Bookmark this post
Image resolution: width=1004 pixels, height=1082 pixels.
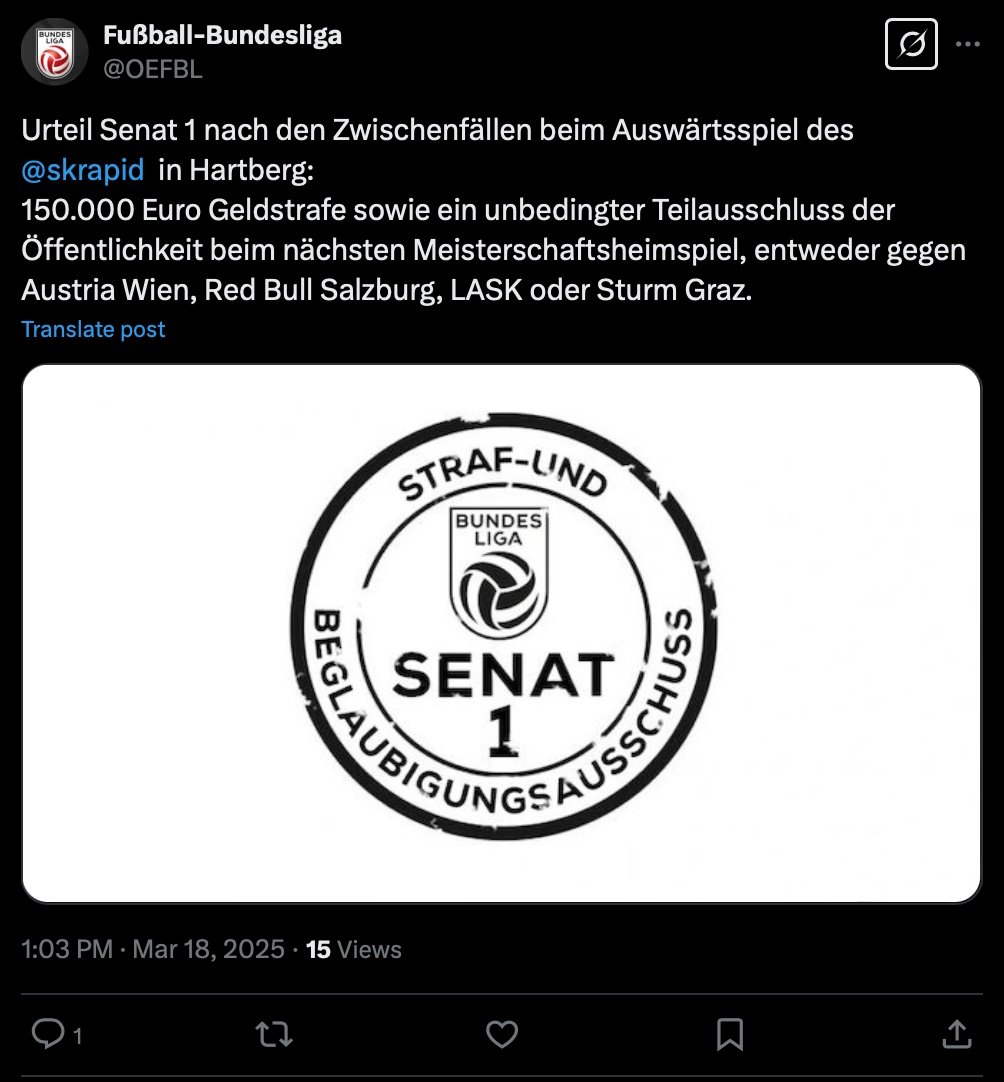click(x=729, y=1034)
